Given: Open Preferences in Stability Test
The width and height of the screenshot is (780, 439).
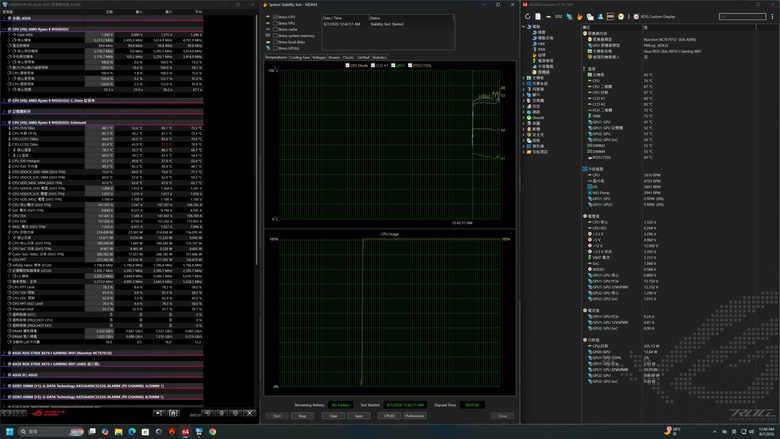Looking at the screenshot, I should 414,416.
